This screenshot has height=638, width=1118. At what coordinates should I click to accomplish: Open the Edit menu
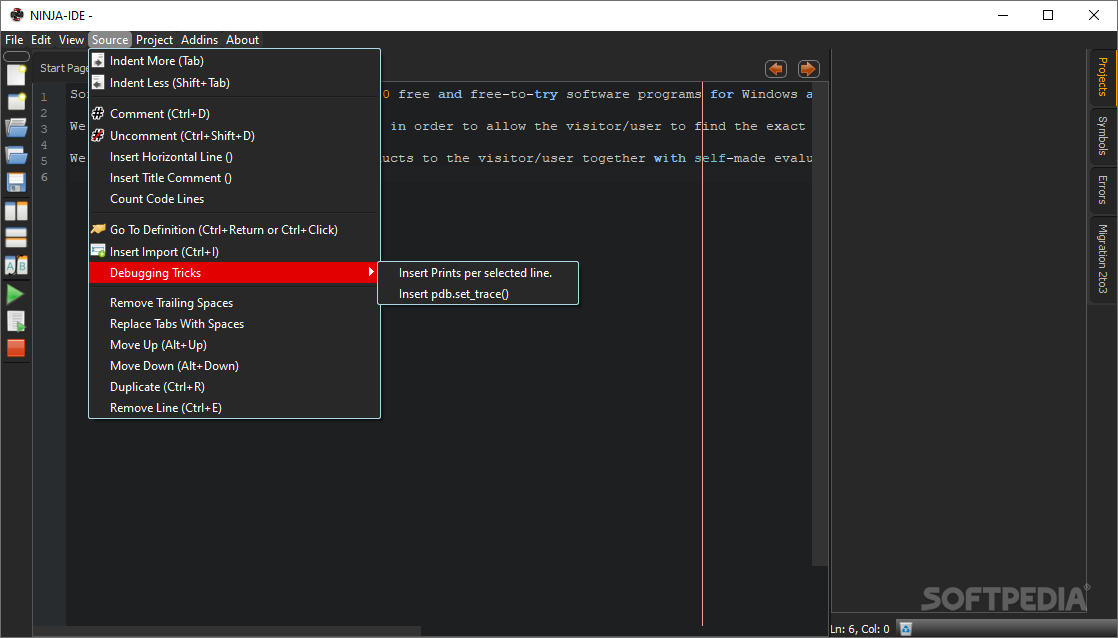(x=41, y=40)
